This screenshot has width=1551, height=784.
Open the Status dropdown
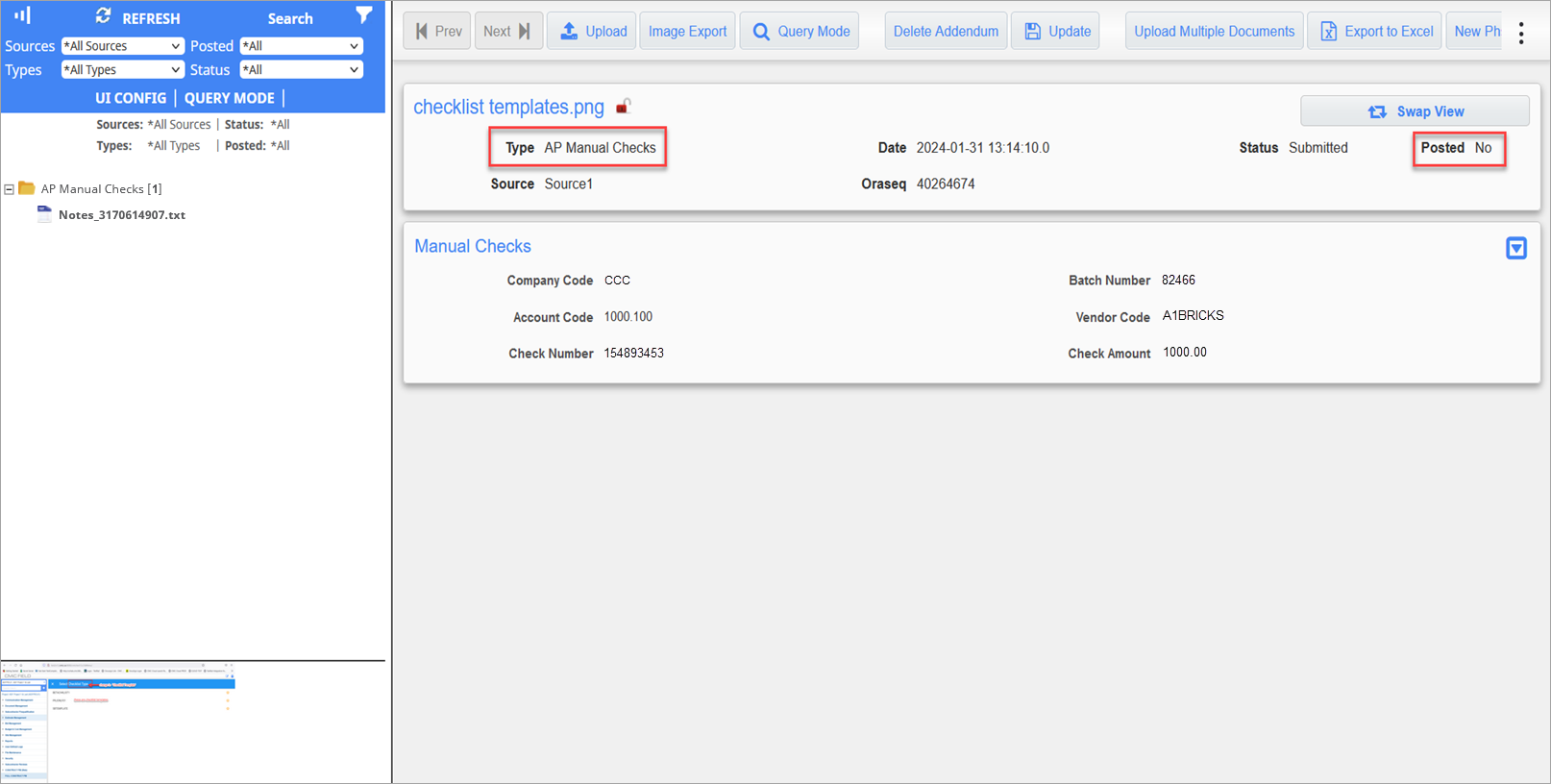[x=302, y=70]
